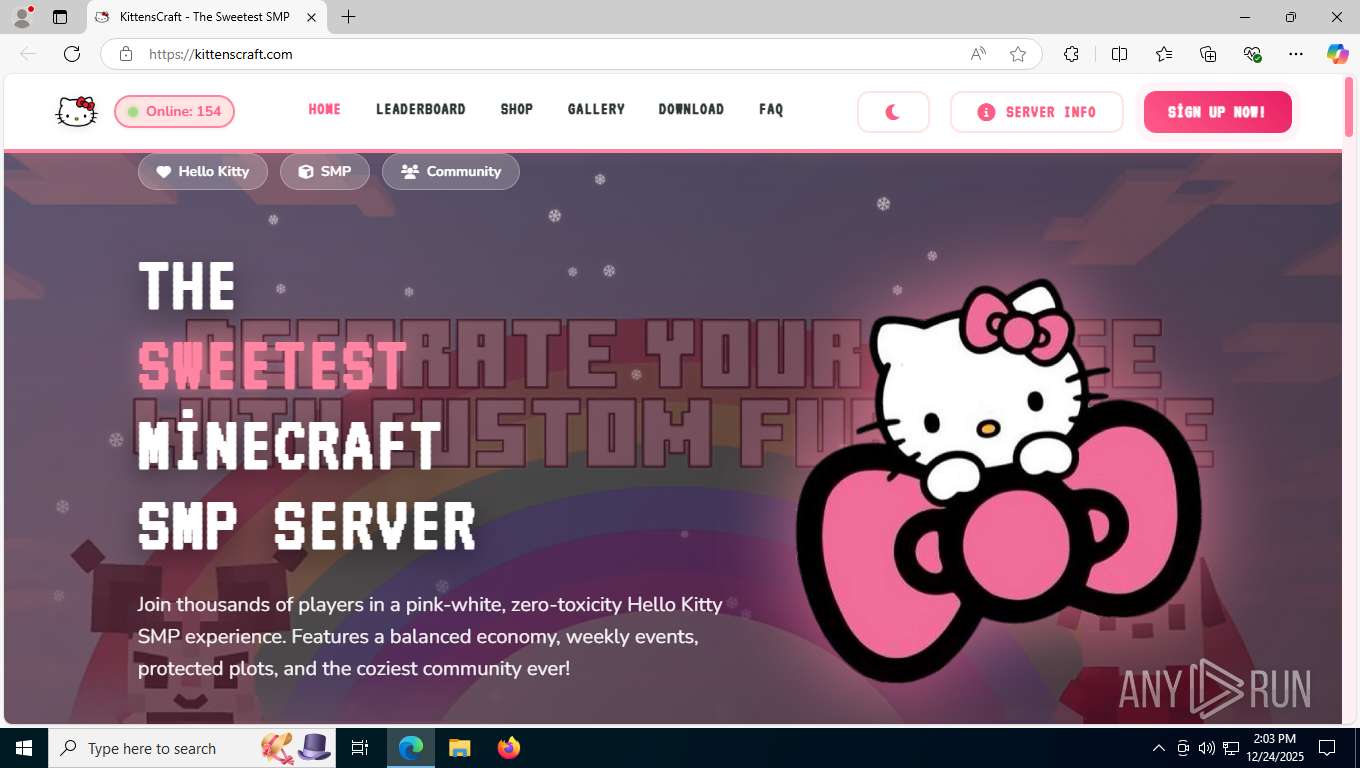Click the taskbar search box

click(190, 748)
